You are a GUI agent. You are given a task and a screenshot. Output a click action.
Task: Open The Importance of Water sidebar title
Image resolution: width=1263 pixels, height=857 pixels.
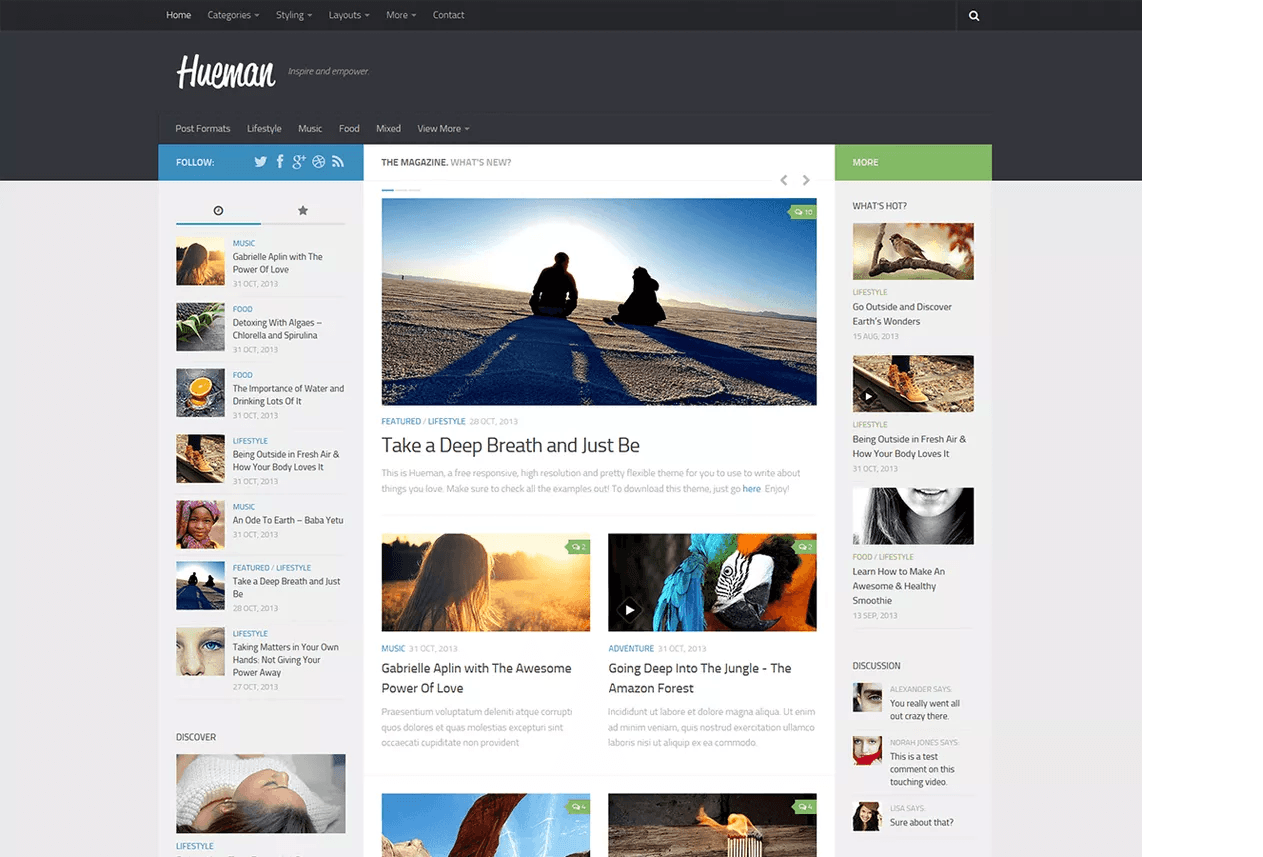[x=288, y=395]
